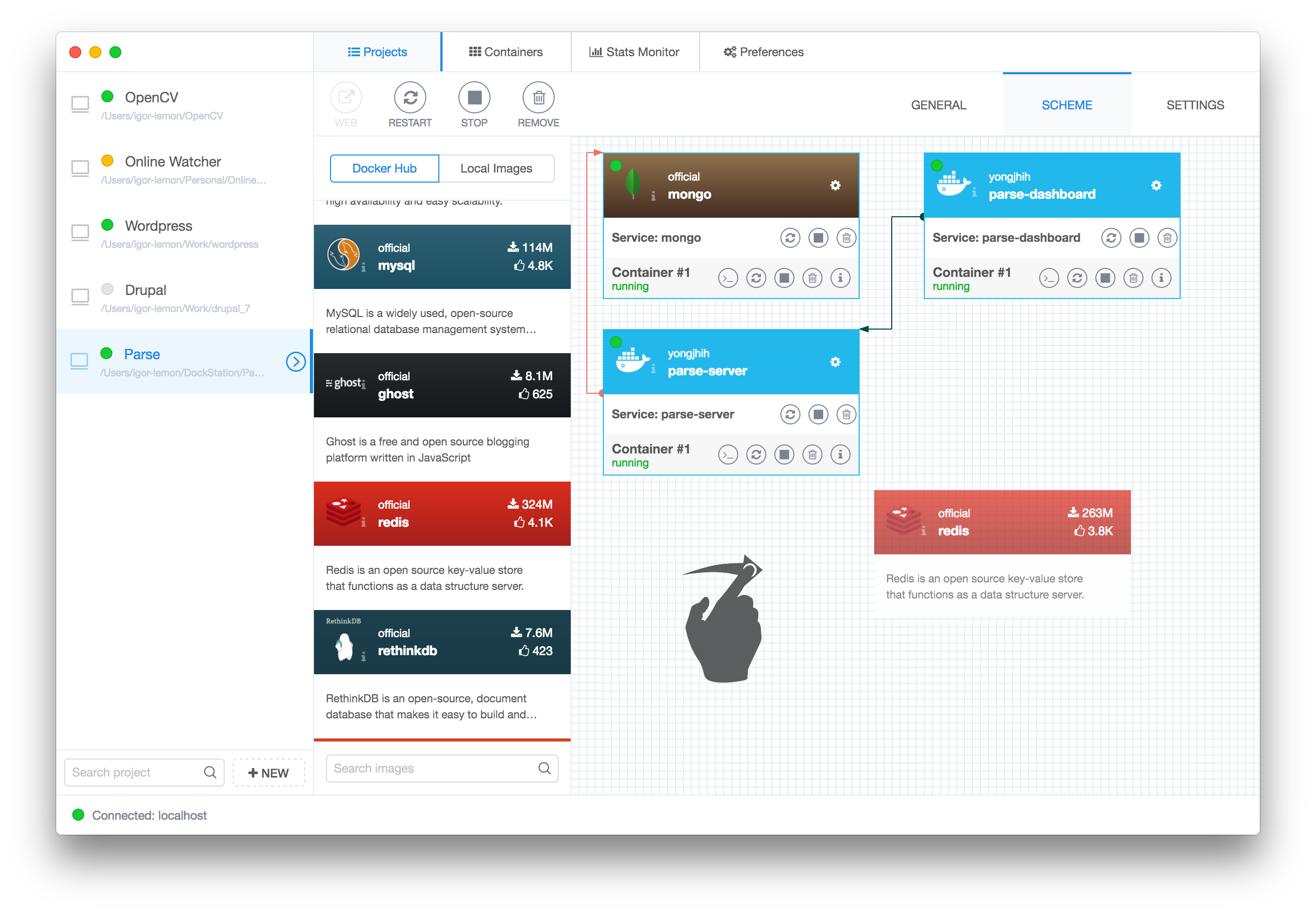Click the restart icon on parse-dashboard Service
The height and width of the screenshot is (915, 1316).
(x=1112, y=237)
